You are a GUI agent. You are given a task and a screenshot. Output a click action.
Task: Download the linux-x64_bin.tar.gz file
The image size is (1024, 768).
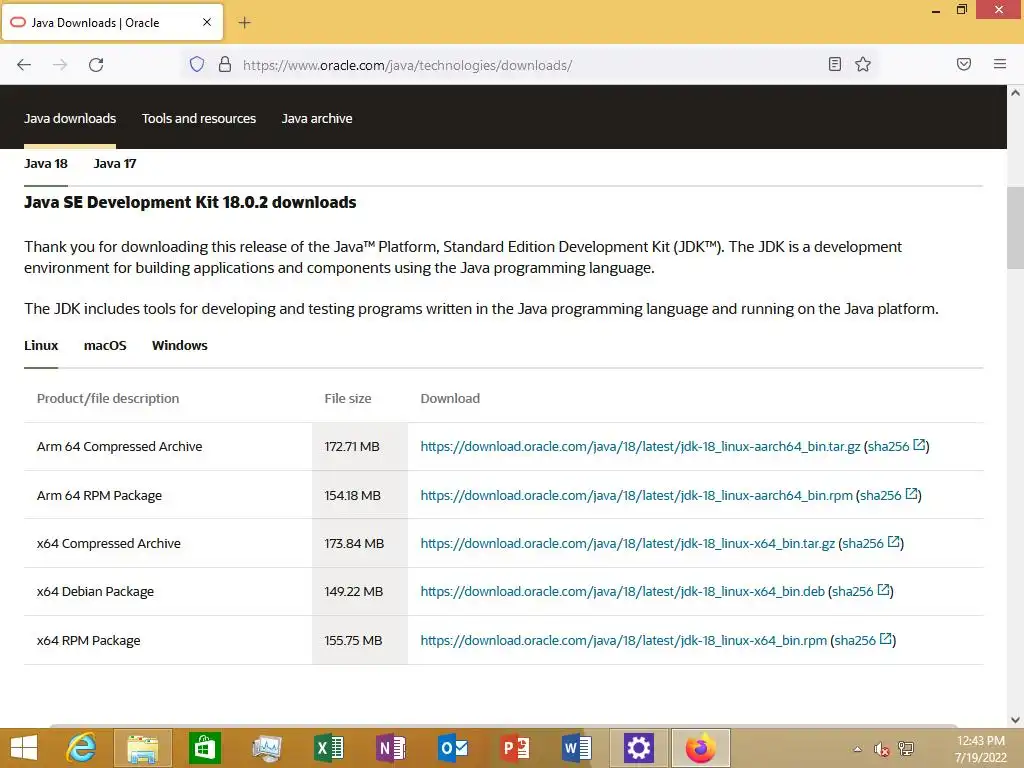pyautogui.click(x=627, y=543)
